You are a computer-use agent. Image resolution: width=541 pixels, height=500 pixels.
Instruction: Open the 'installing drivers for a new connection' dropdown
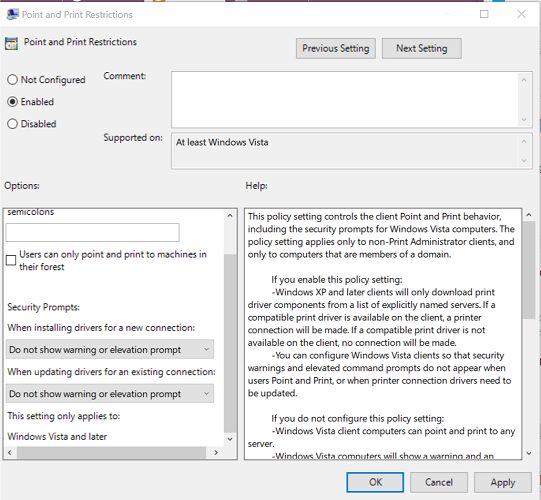click(110, 350)
